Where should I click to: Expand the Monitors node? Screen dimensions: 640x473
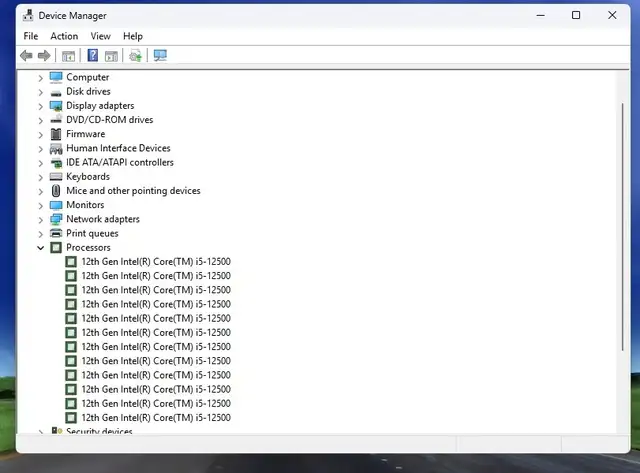pos(40,205)
